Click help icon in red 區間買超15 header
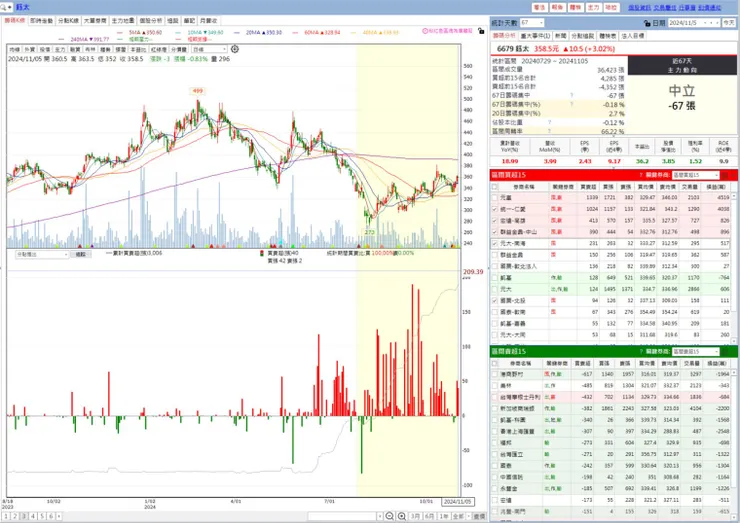 click(641, 175)
